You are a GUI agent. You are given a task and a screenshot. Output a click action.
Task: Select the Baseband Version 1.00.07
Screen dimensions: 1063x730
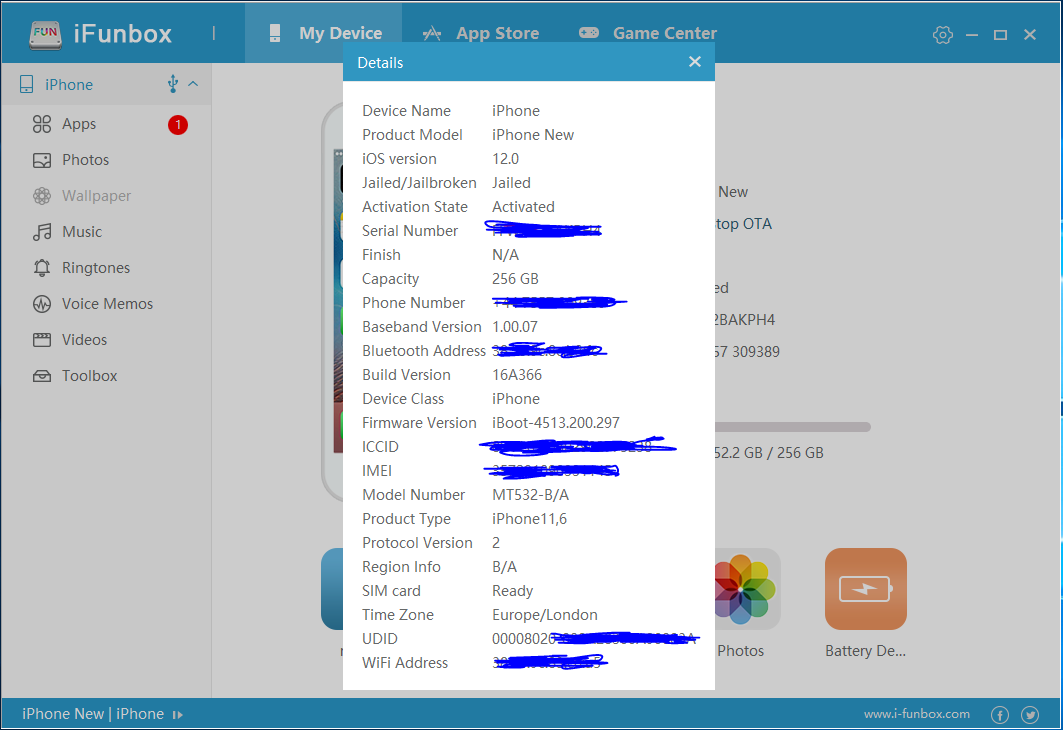(515, 327)
